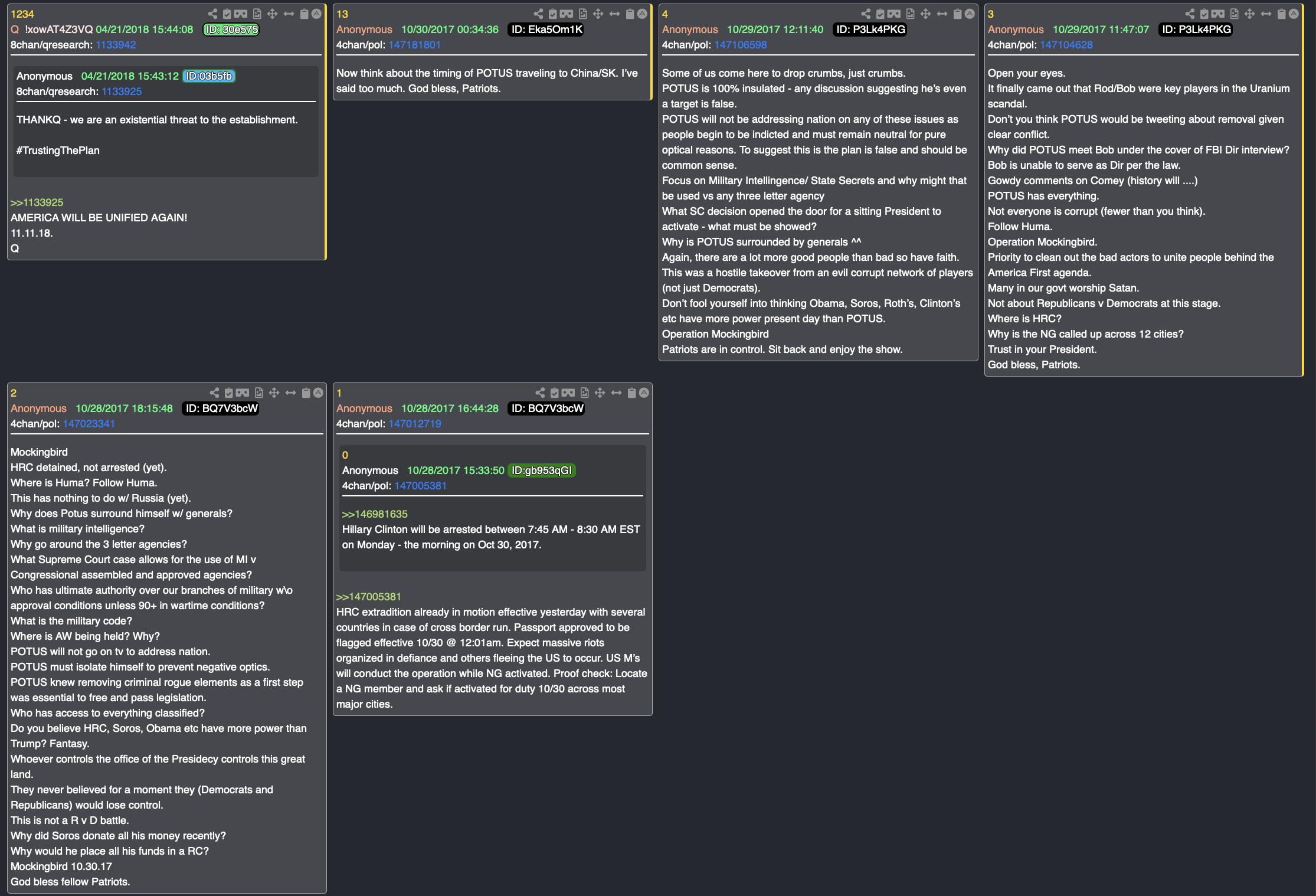
Task: Click the ID:03b5fb badge
Action: coord(209,76)
